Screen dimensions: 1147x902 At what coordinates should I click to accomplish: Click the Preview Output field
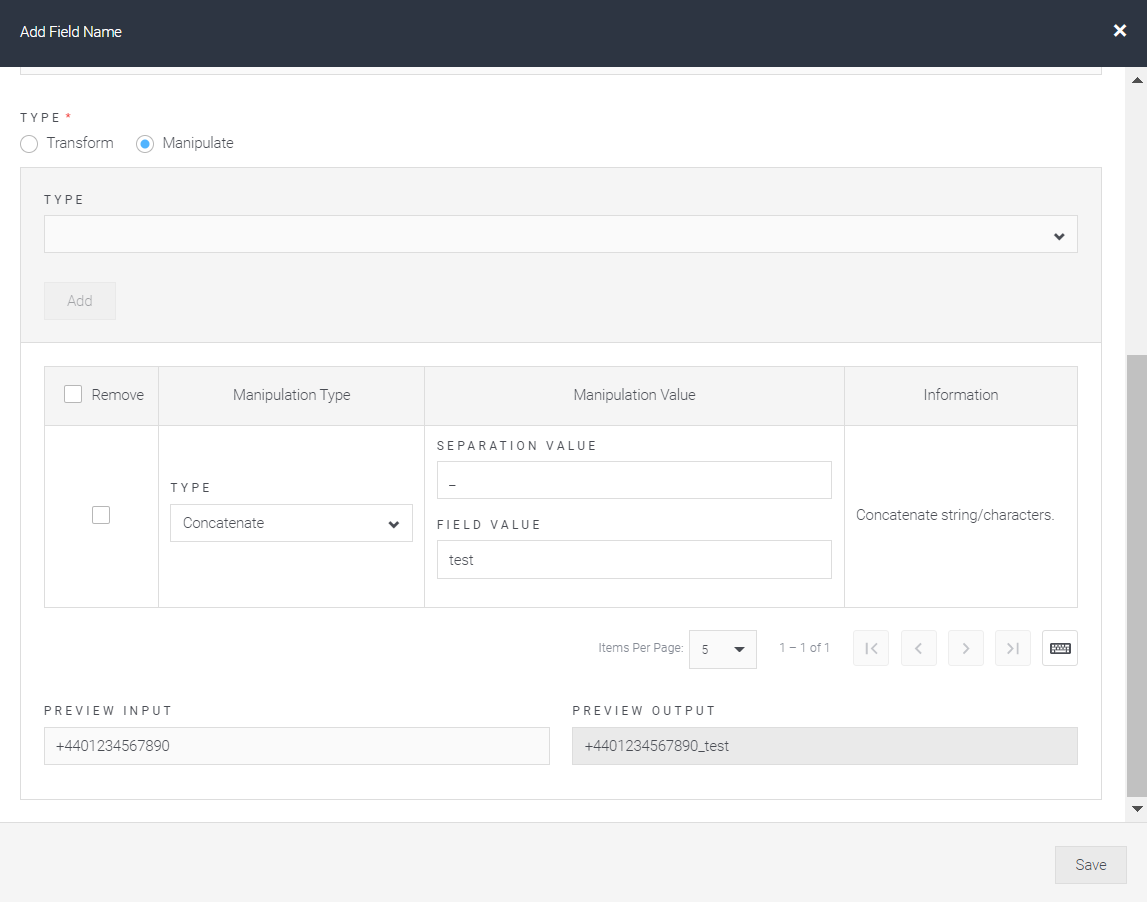pos(824,745)
